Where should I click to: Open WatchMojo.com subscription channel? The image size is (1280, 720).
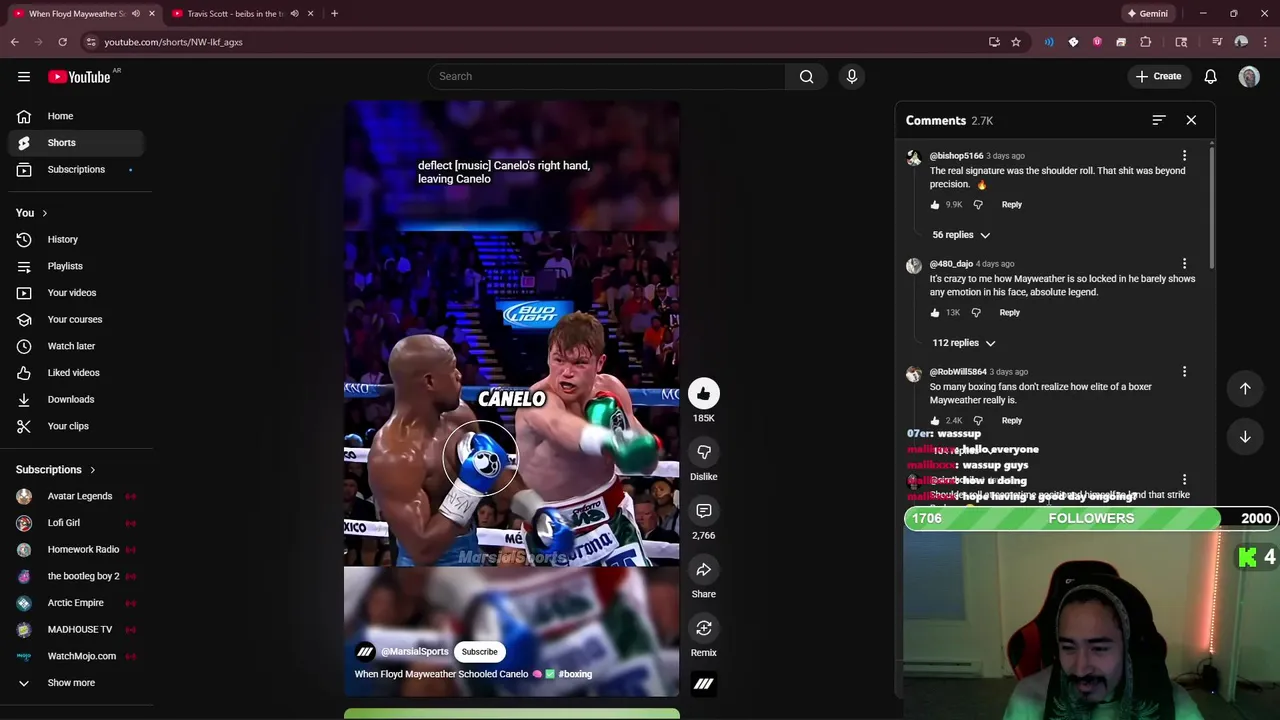[76, 656]
